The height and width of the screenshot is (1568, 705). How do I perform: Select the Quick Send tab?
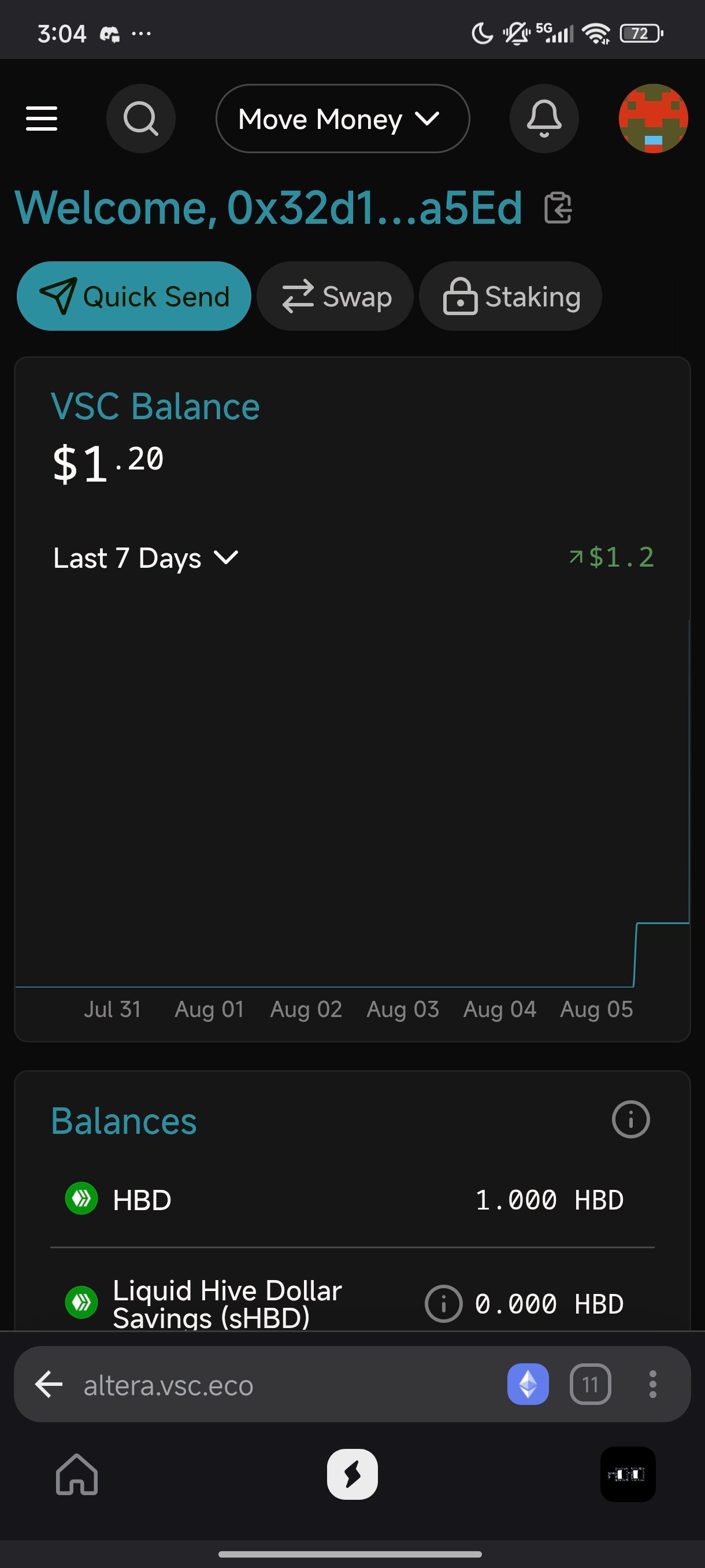click(134, 297)
